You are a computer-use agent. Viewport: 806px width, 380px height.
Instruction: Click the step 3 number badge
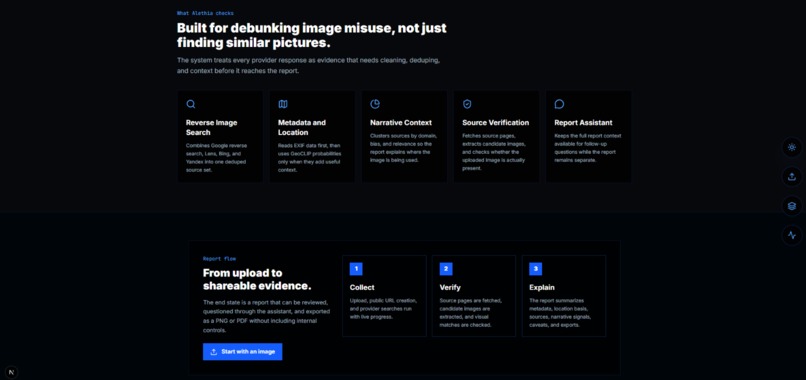(536, 269)
